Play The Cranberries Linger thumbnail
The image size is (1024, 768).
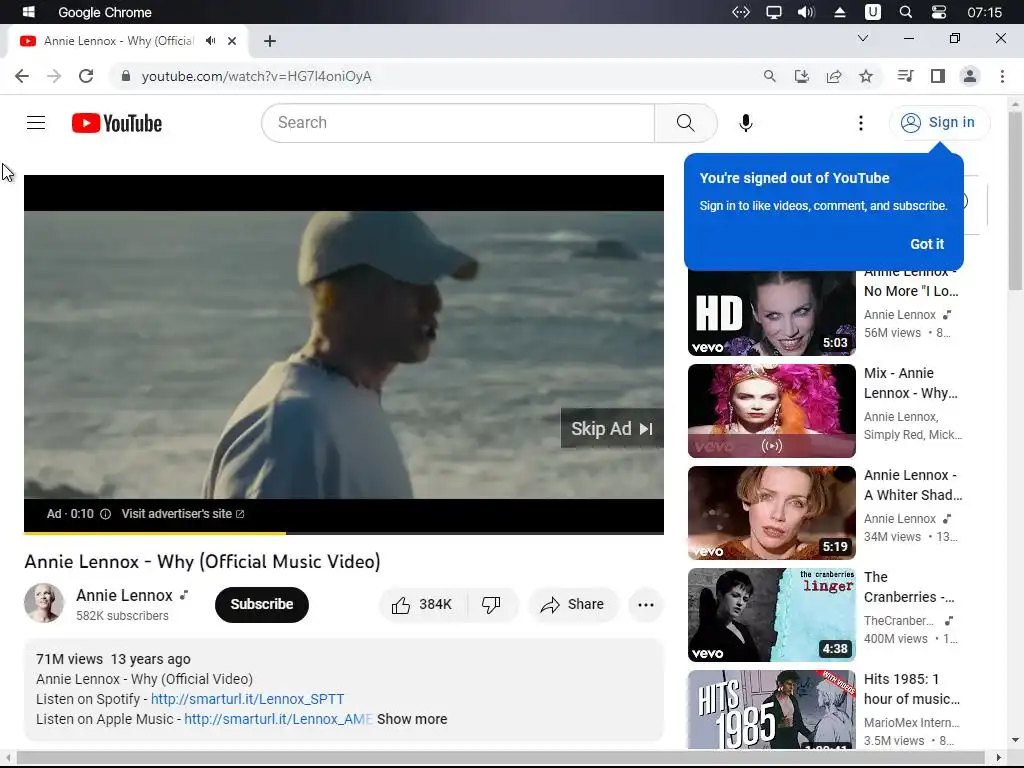(x=771, y=615)
